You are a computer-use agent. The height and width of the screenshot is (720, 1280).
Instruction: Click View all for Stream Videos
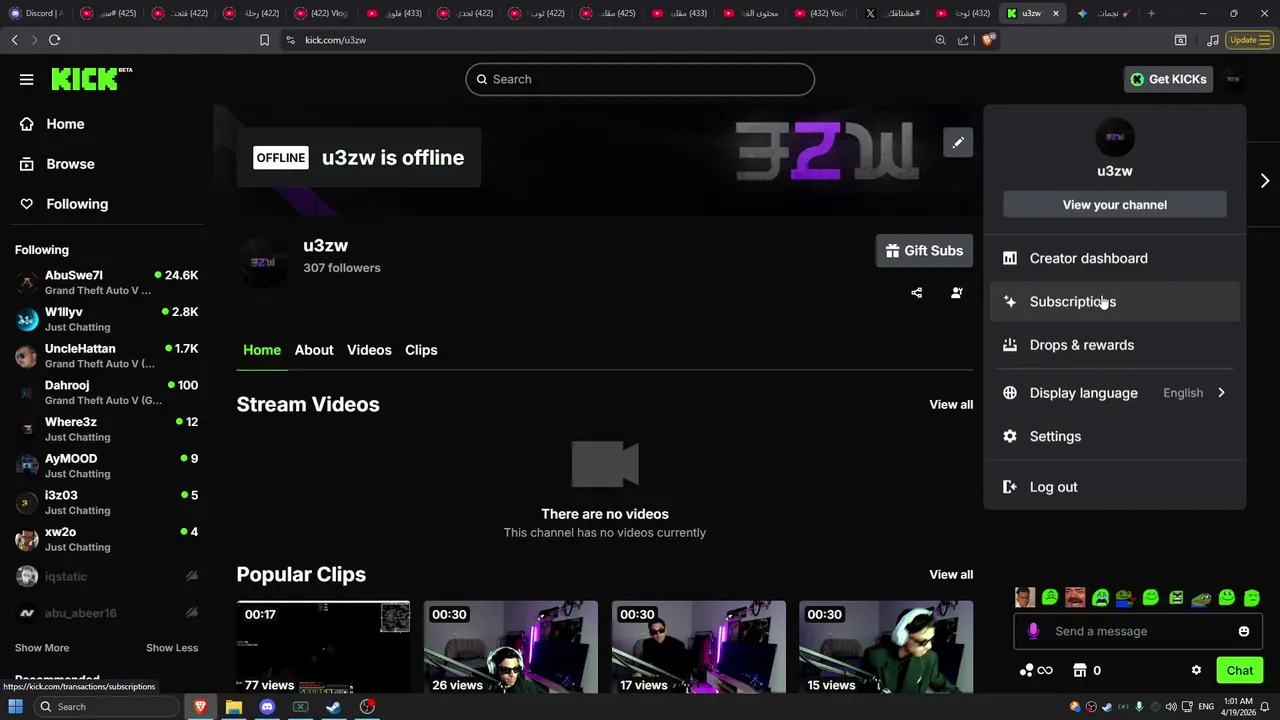pyautogui.click(x=951, y=405)
